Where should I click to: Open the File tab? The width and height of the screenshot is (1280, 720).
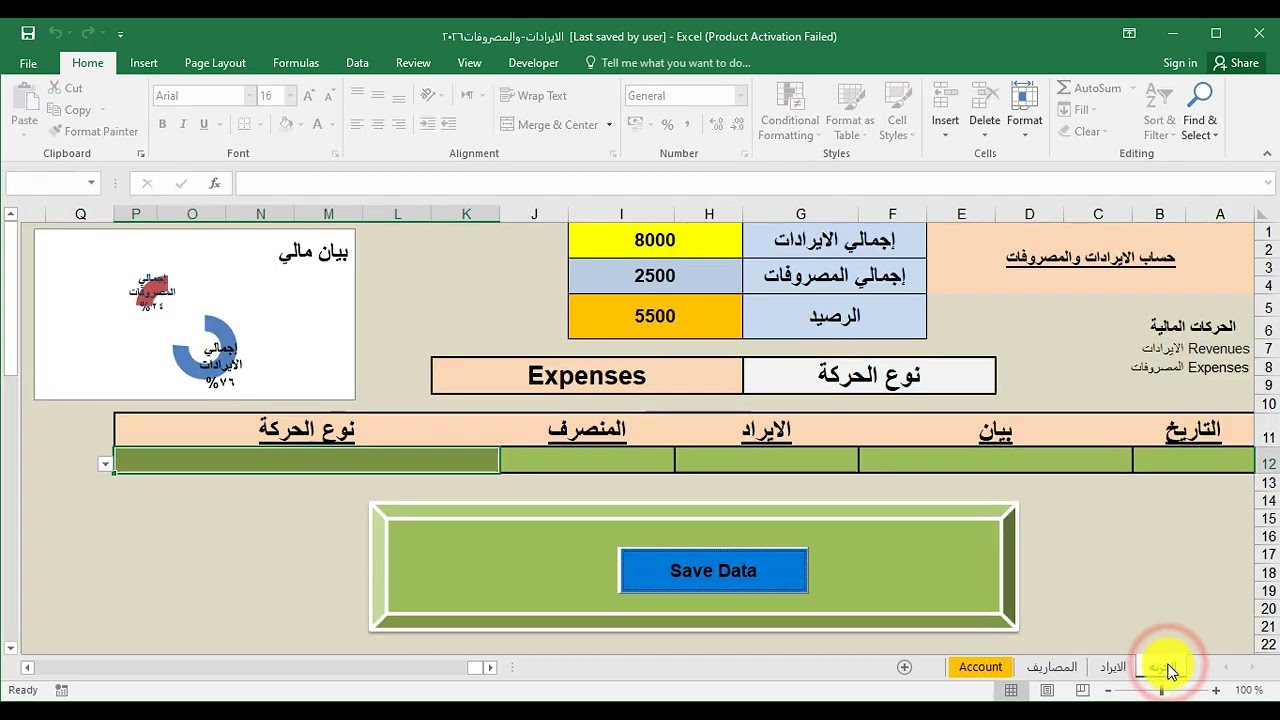click(28, 63)
